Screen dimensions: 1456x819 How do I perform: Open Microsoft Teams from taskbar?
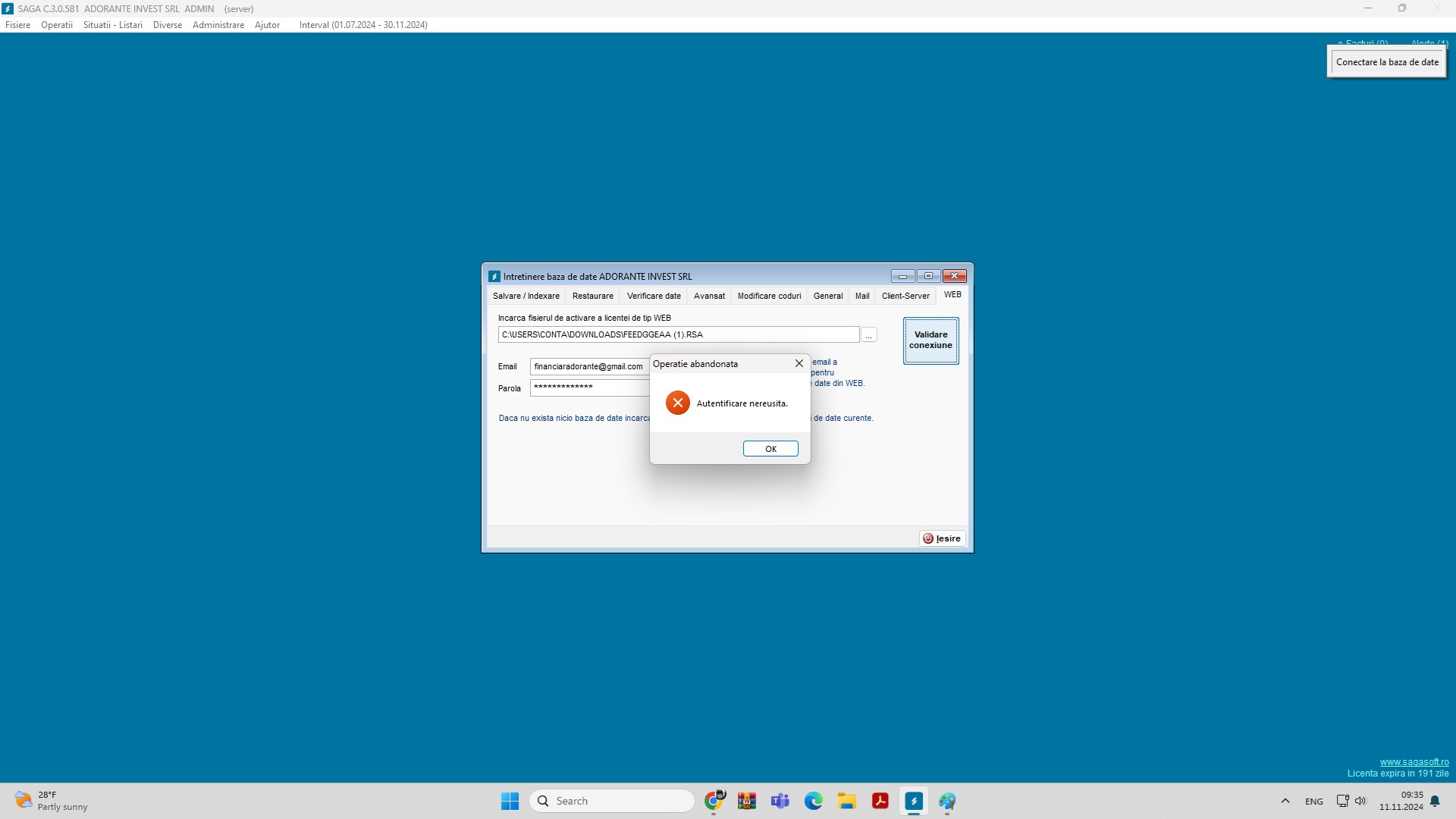pos(780,801)
